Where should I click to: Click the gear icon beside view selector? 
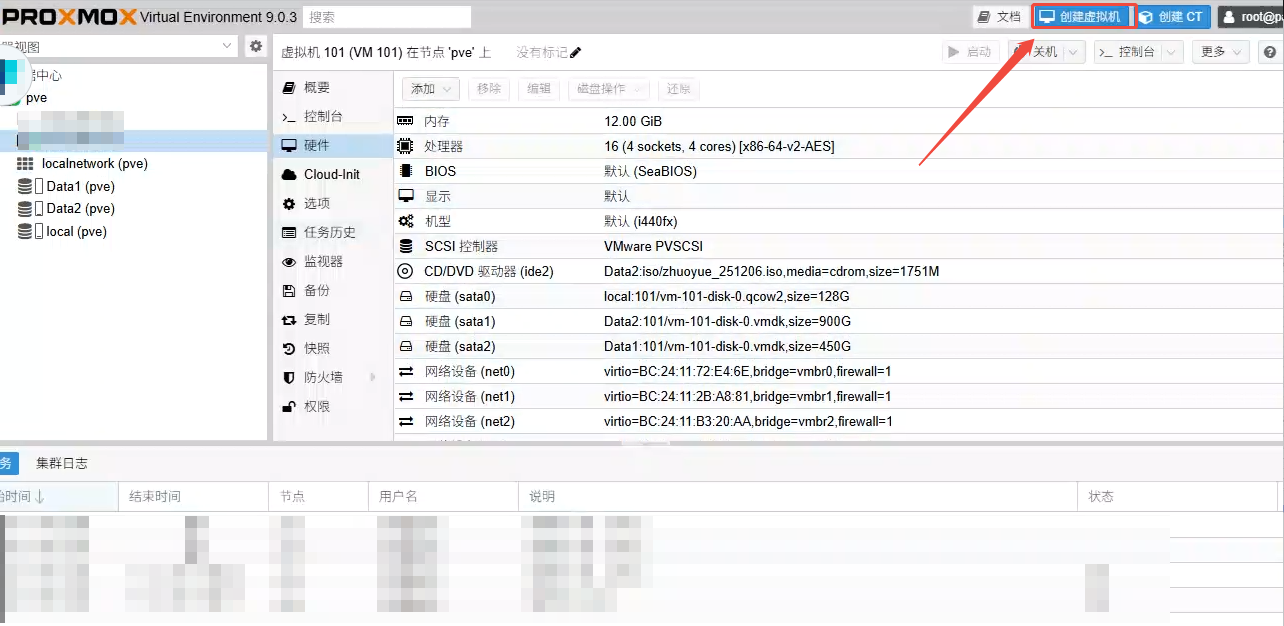pyautogui.click(x=256, y=46)
